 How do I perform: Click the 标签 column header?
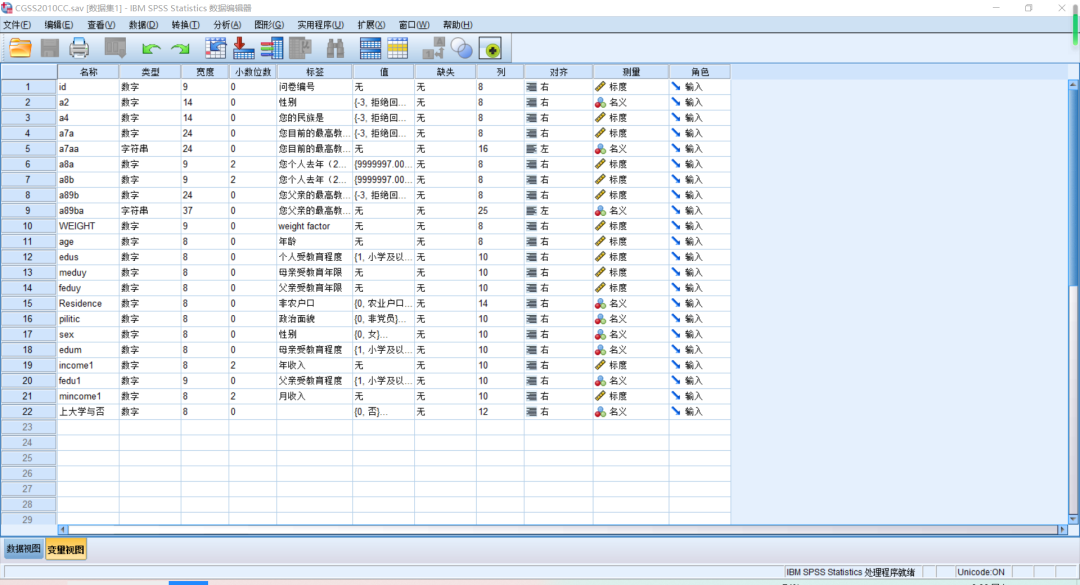click(x=315, y=72)
